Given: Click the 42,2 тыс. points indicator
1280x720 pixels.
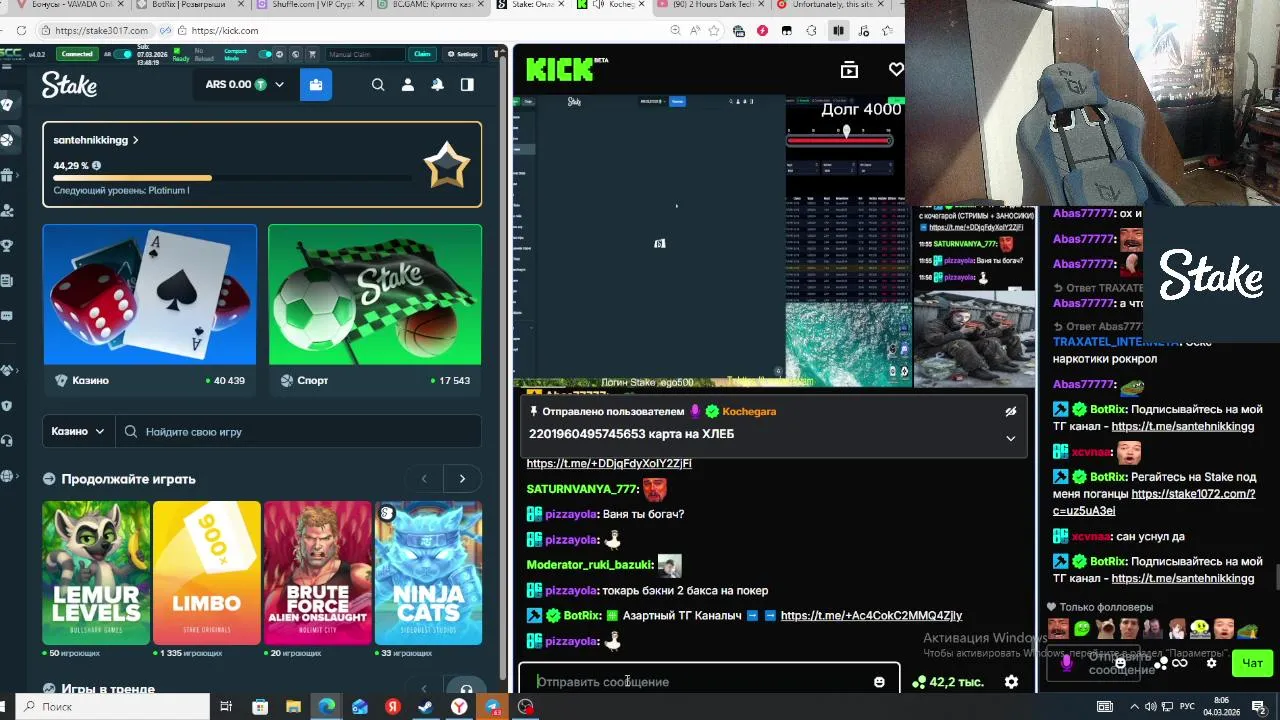Looking at the screenshot, I should [948, 682].
